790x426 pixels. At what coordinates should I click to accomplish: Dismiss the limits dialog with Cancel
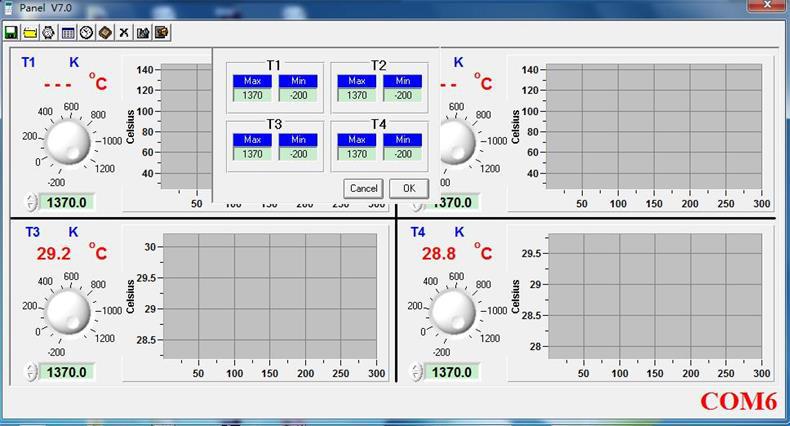[363, 188]
